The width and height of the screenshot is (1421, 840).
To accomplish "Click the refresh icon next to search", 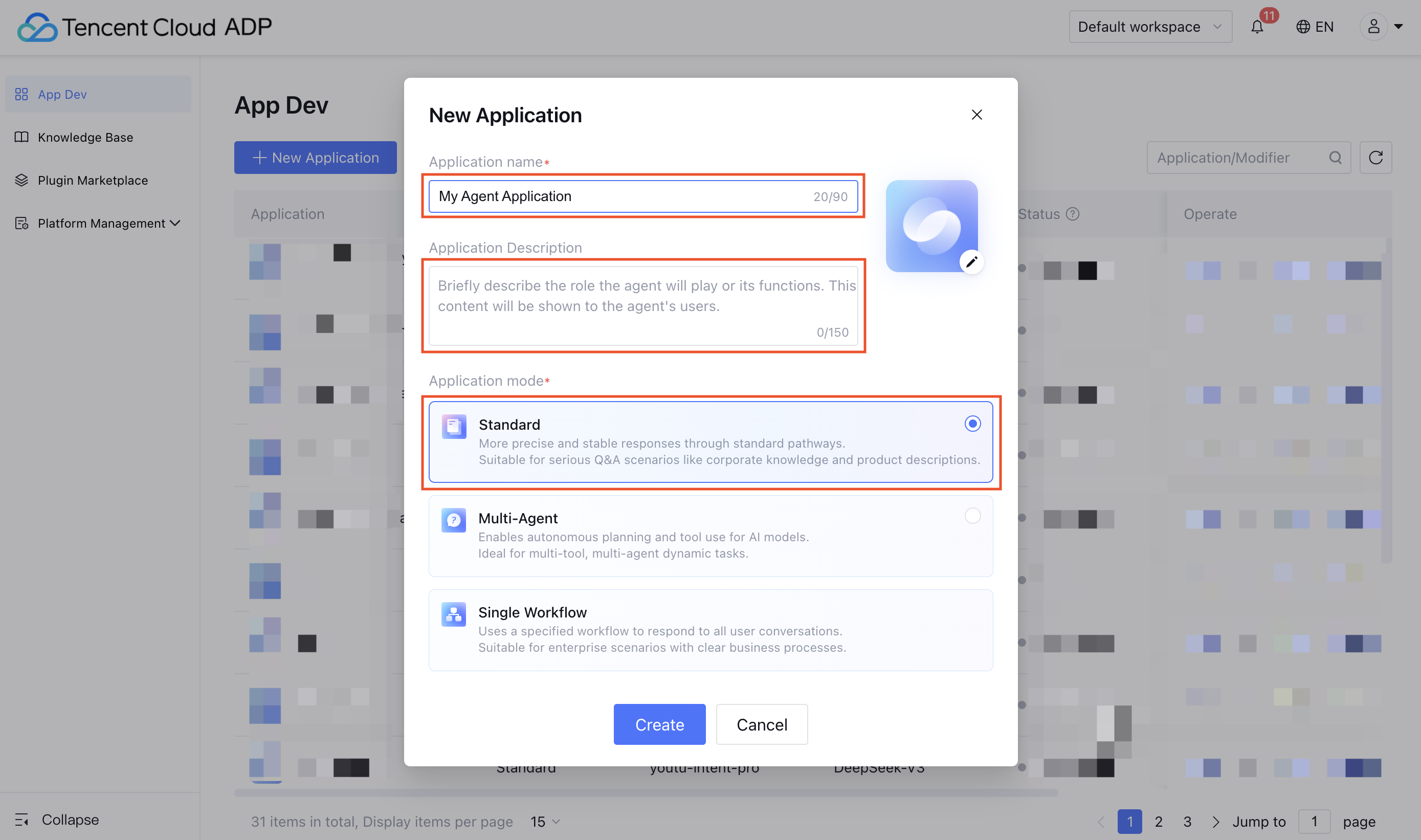I will coord(1375,158).
